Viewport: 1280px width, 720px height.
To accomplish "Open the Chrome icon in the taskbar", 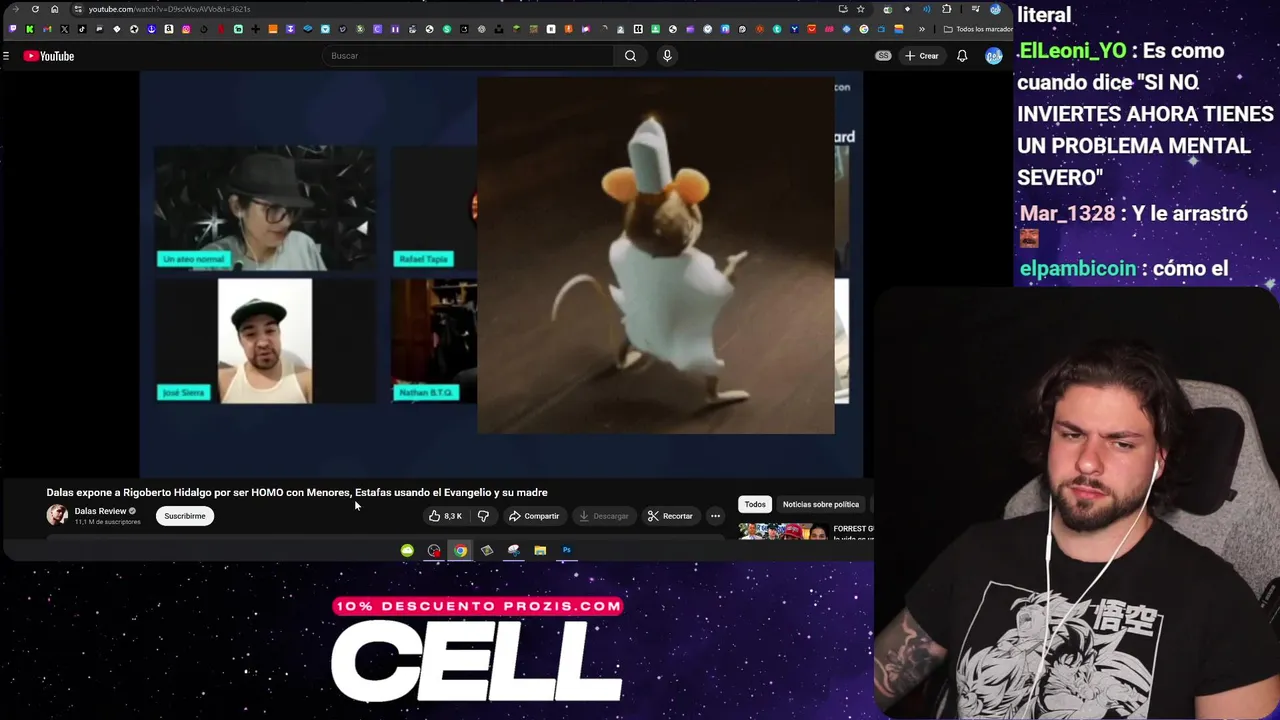I will pyautogui.click(x=460, y=550).
